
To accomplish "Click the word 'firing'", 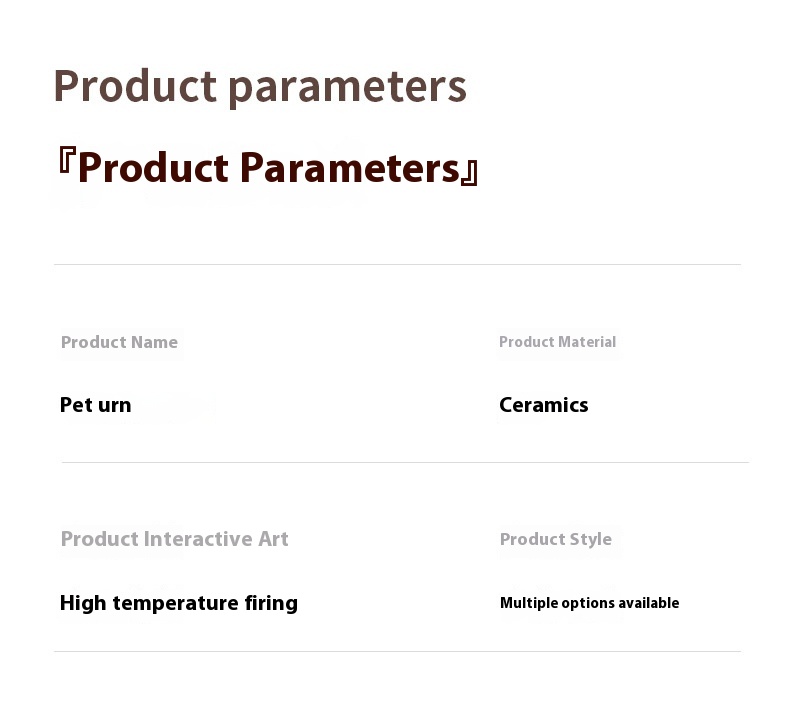I will pyautogui.click(x=271, y=604).
